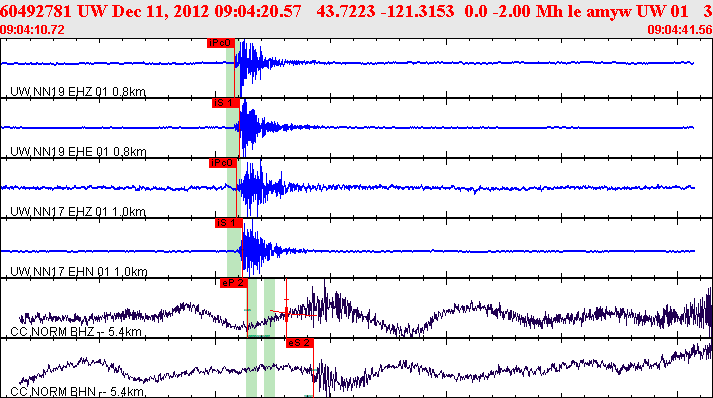Click the red crosshair marker on NORM BHZ trace
The image size is (713, 398).
click(286, 312)
